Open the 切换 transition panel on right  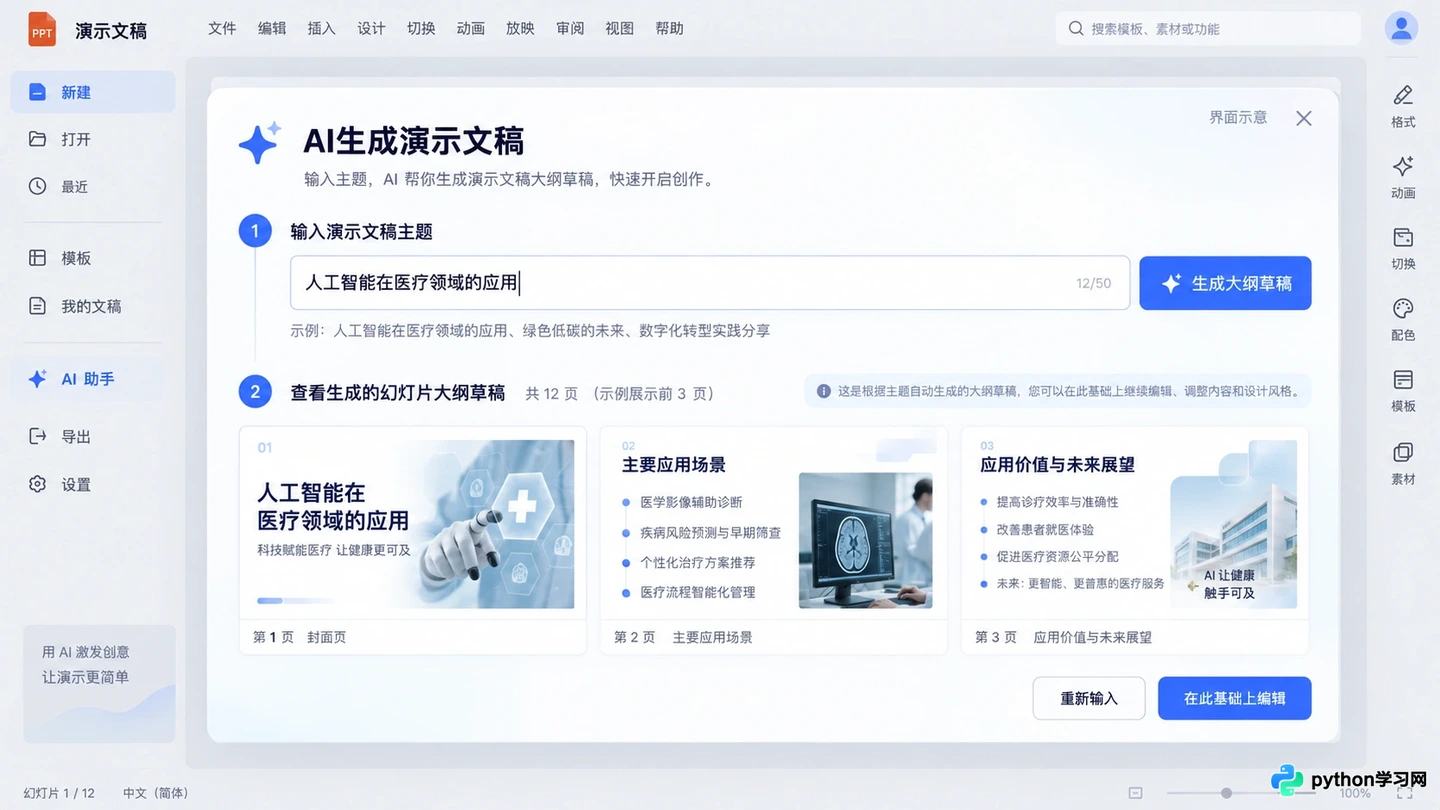(x=1403, y=248)
